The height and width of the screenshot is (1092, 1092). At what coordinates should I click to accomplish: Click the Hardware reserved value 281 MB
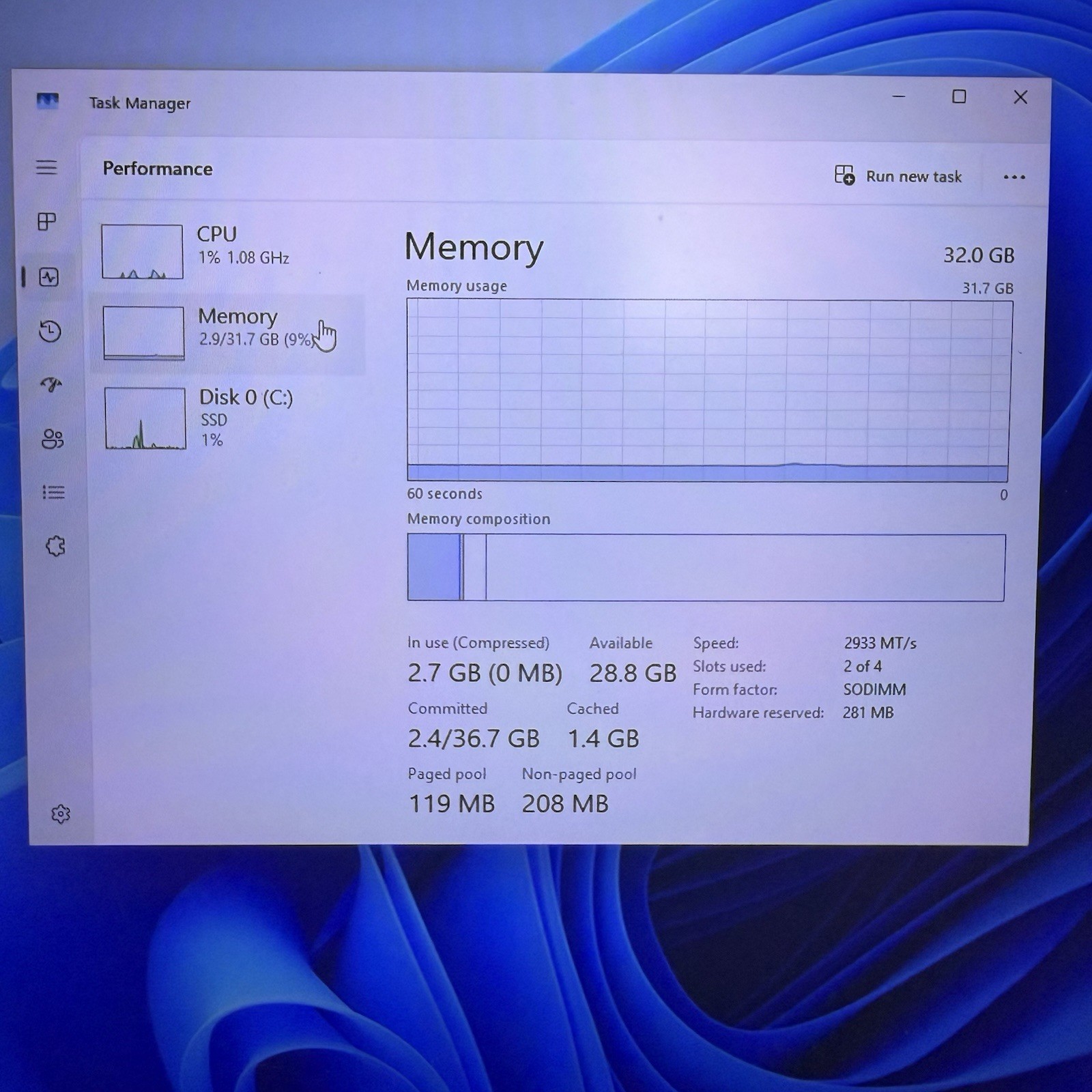[x=868, y=713]
